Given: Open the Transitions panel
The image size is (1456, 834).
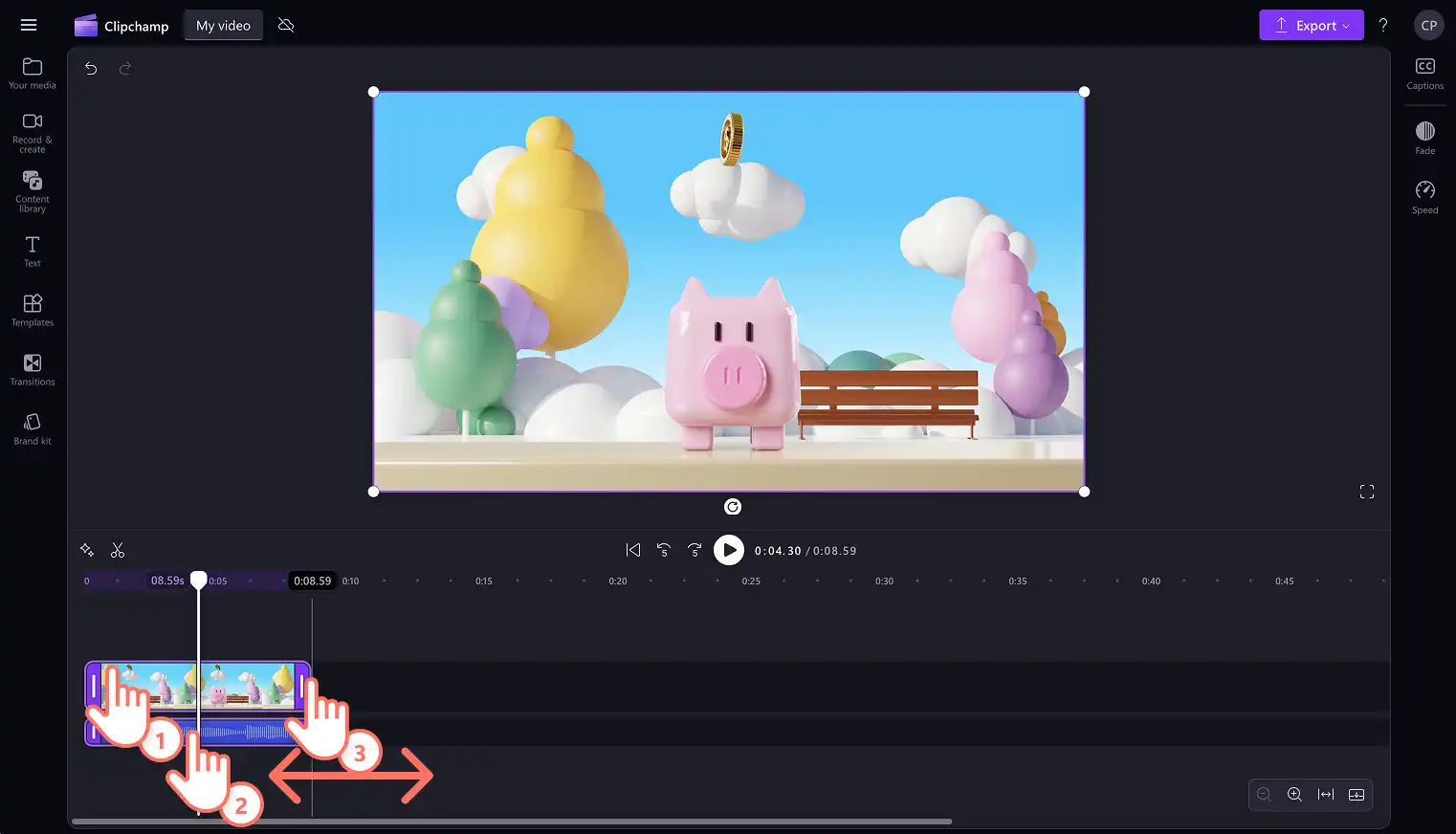Looking at the screenshot, I should click(33, 370).
